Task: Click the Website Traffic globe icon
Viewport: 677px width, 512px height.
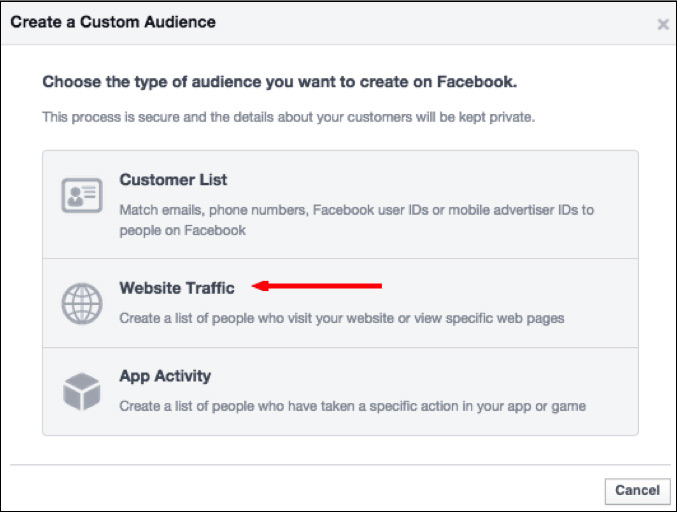Action: pyautogui.click(x=82, y=303)
